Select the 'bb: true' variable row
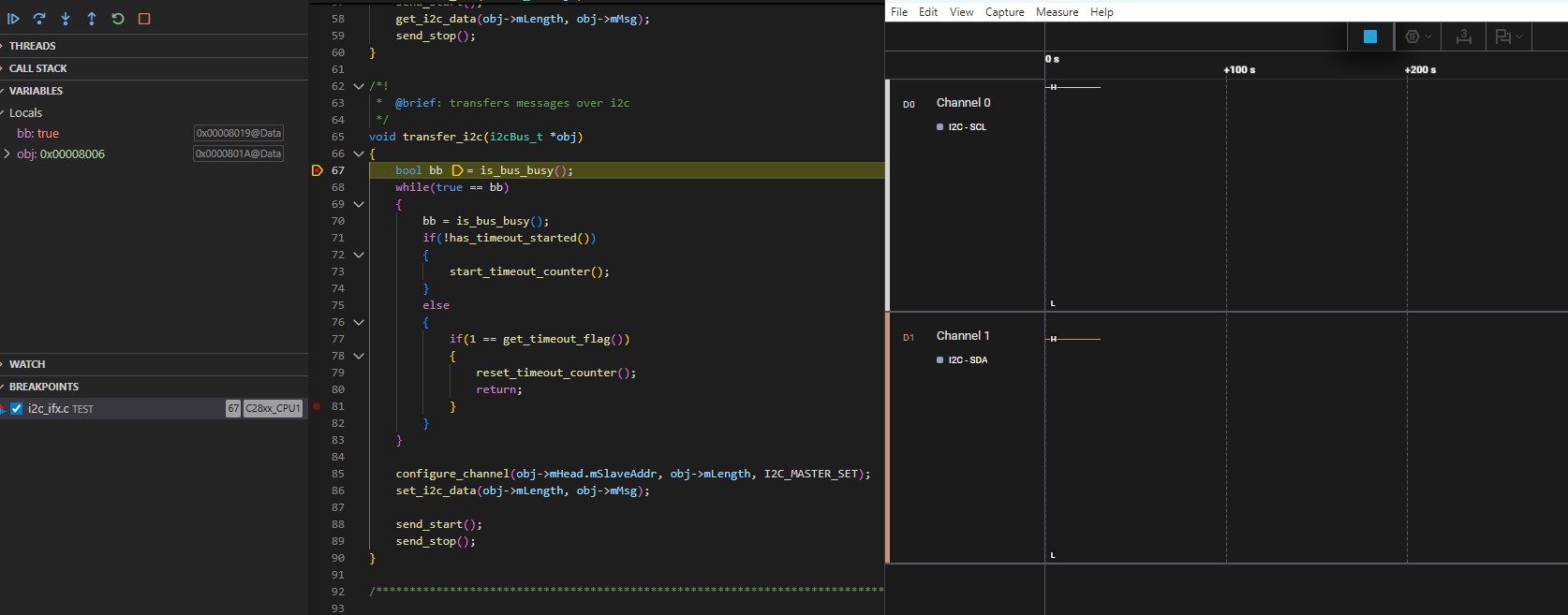This screenshot has width=1568, height=615. pyautogui.click(x=154, y=133)
